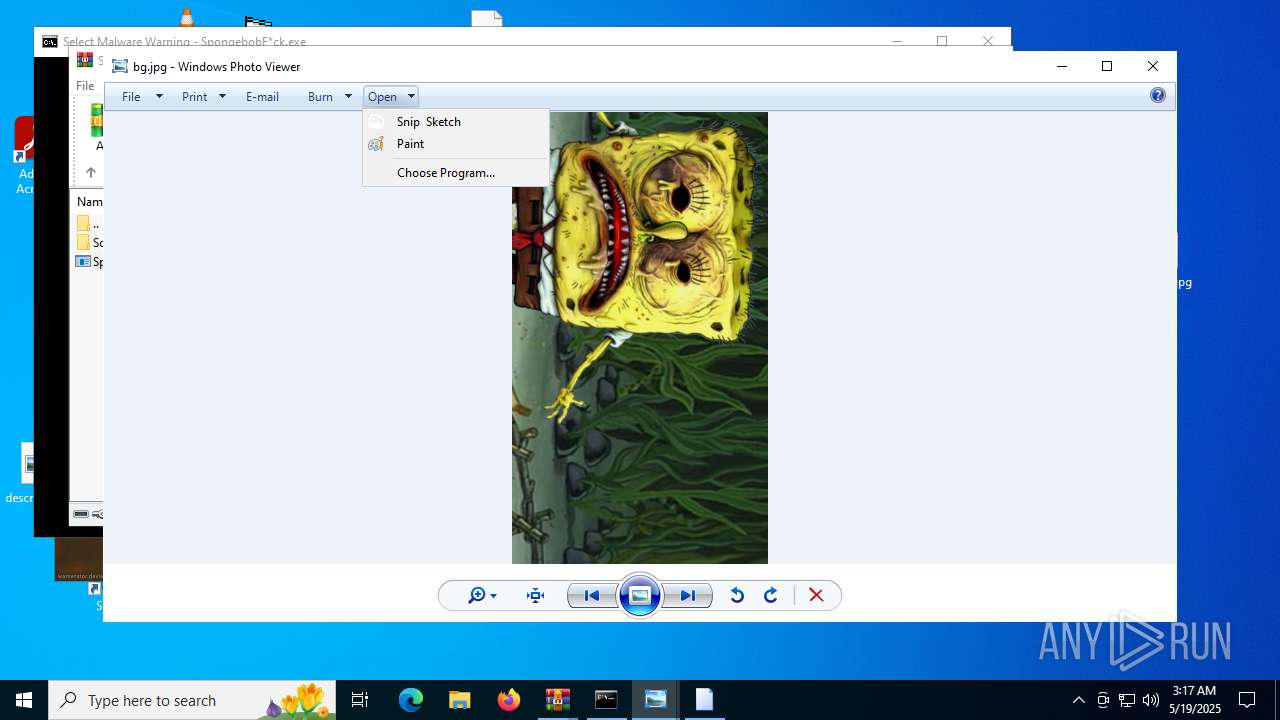1280x720 pixels.
Task: Expand the Print dropdown arrow
Action: click(222, 97)
